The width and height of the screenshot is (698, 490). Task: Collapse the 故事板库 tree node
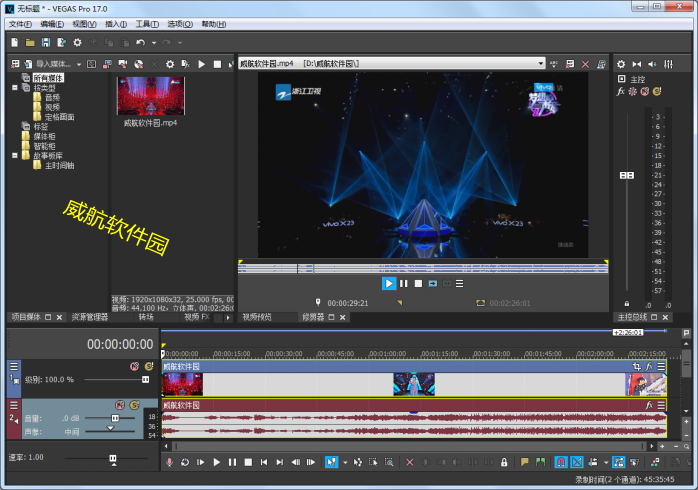point(15,155)
